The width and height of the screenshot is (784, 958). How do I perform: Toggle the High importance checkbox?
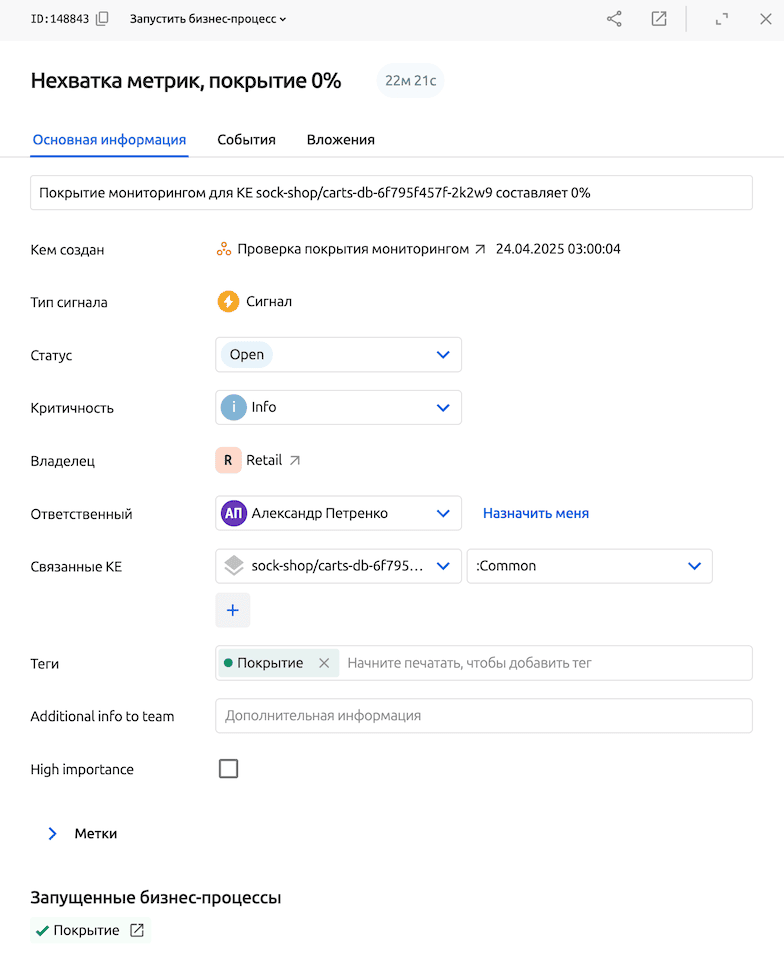coord(229,769)
